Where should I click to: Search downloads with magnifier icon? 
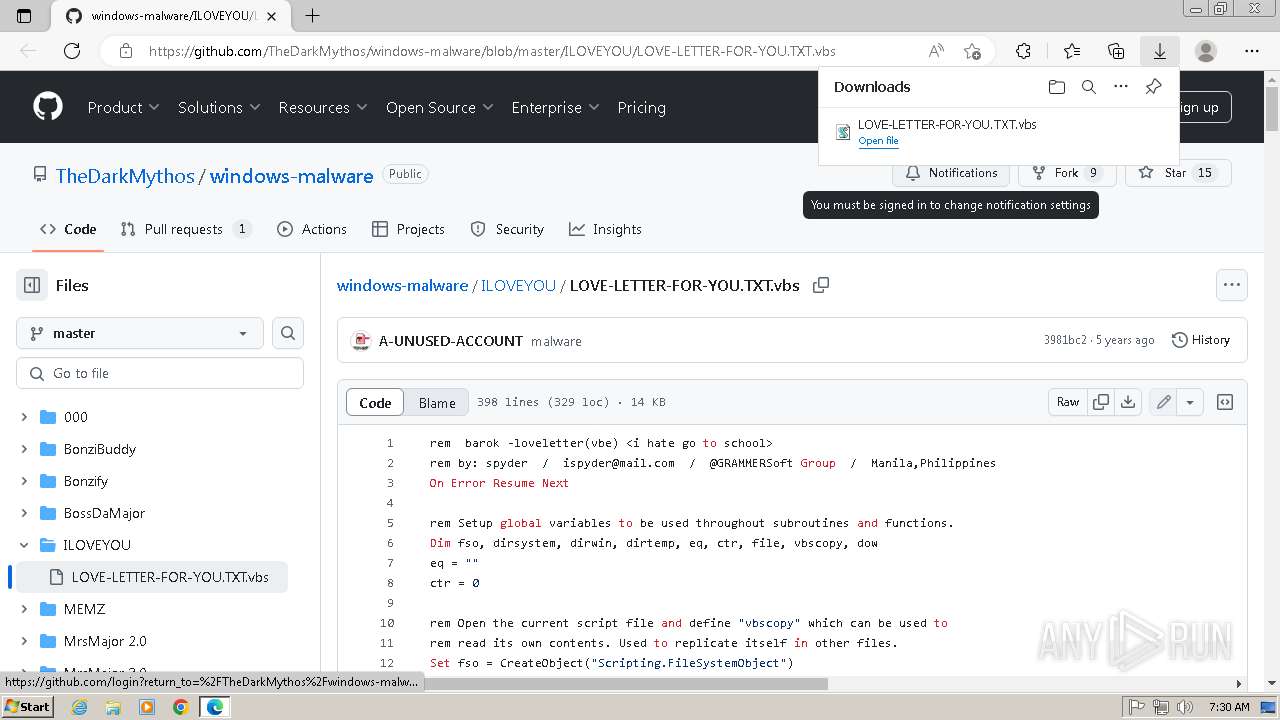point(1089,87)
